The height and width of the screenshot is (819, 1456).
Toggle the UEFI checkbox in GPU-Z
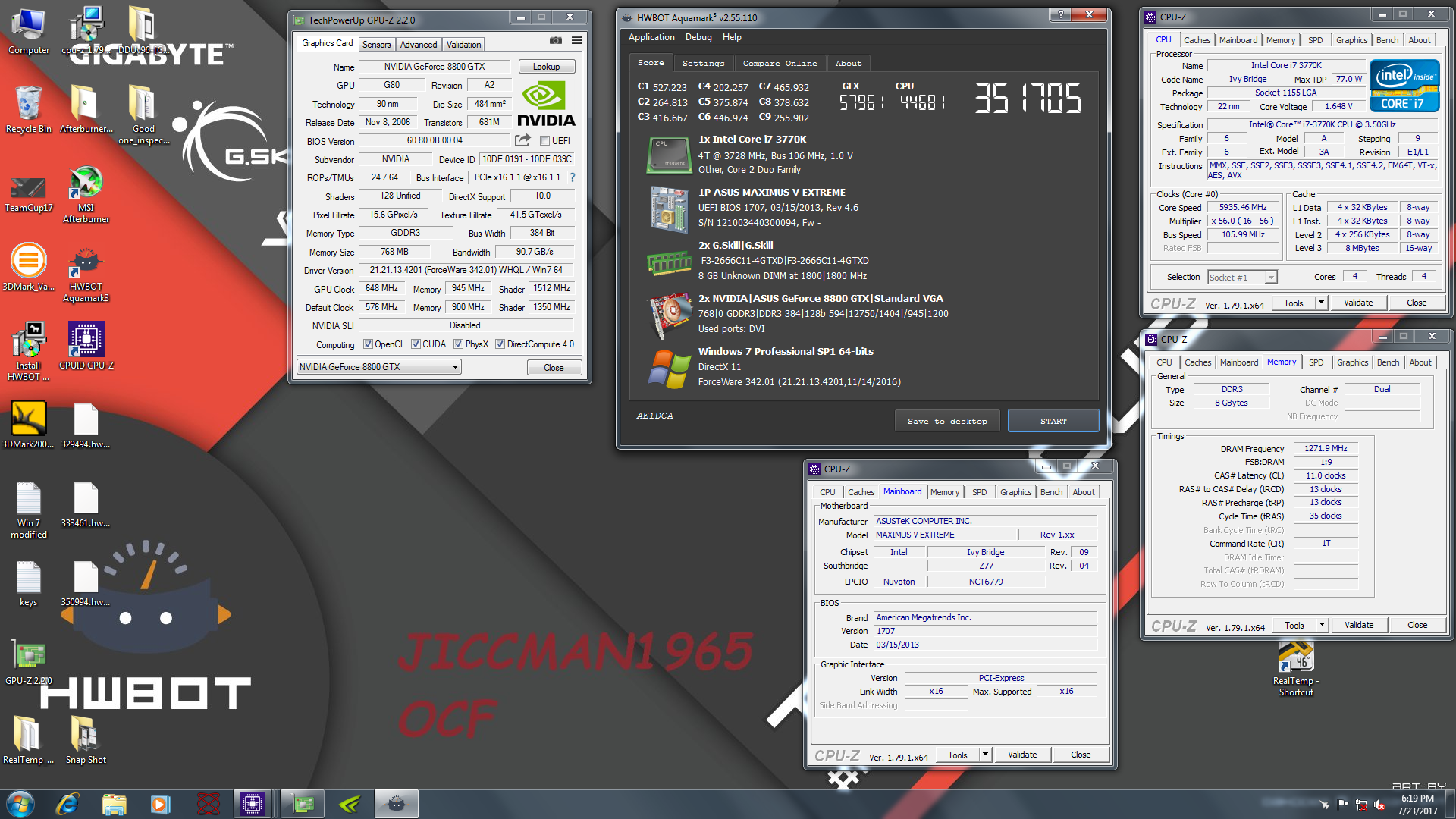544,140
